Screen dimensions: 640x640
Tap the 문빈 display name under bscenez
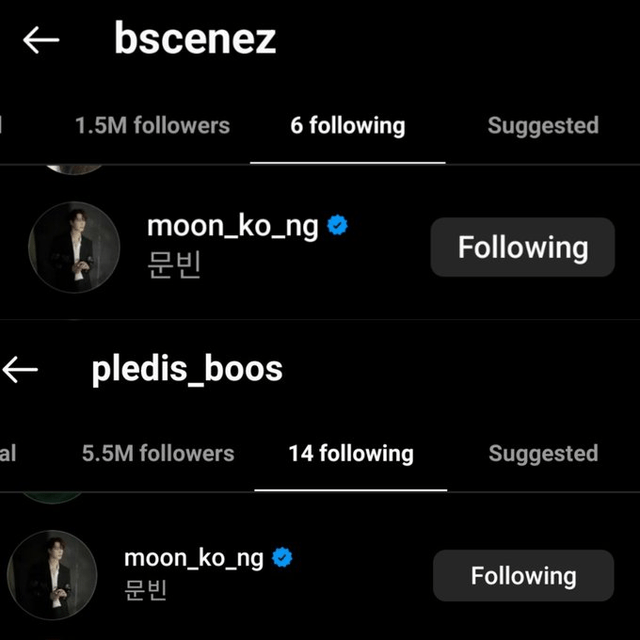point(174,266)
